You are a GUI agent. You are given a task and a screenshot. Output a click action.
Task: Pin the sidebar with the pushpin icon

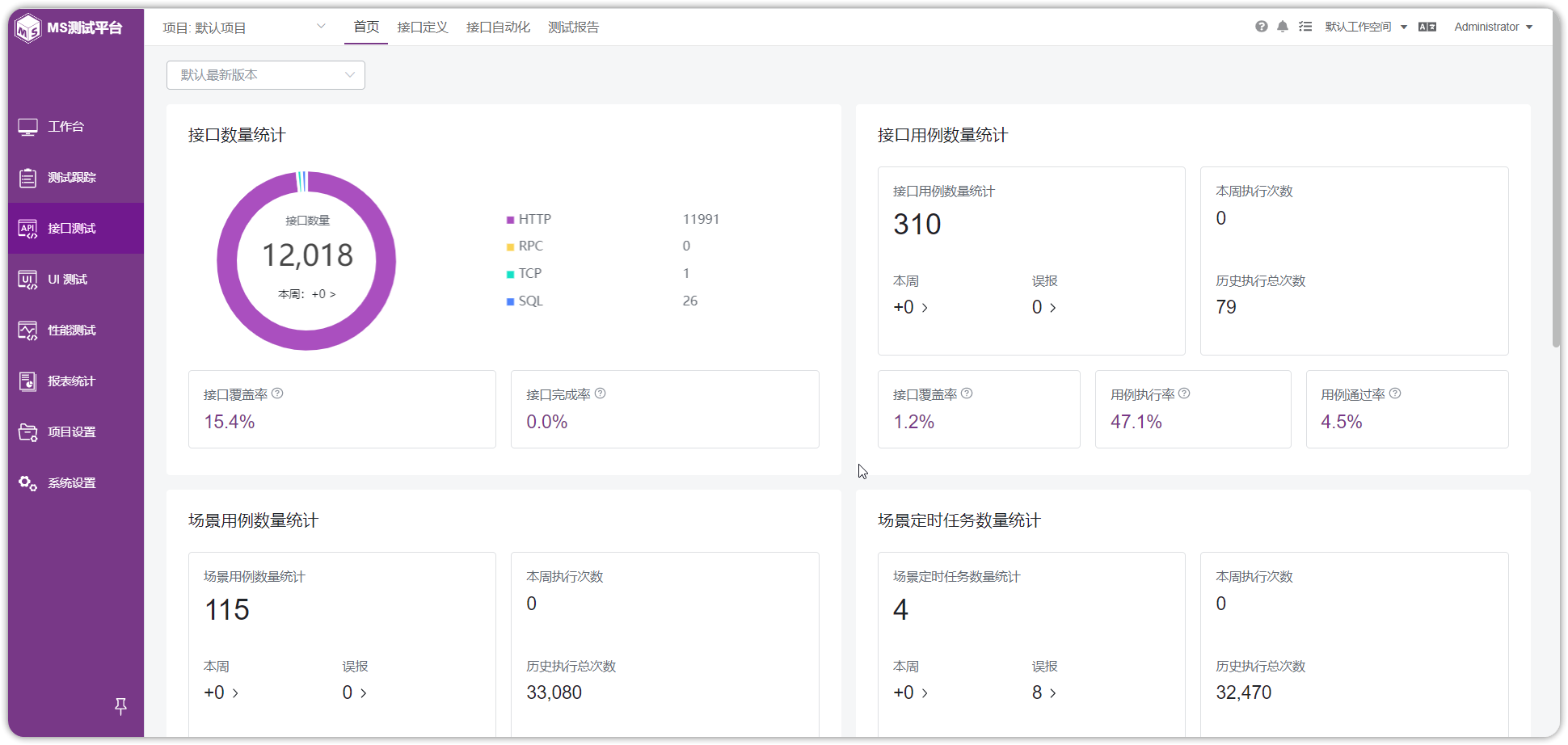[x=120, y=706]
